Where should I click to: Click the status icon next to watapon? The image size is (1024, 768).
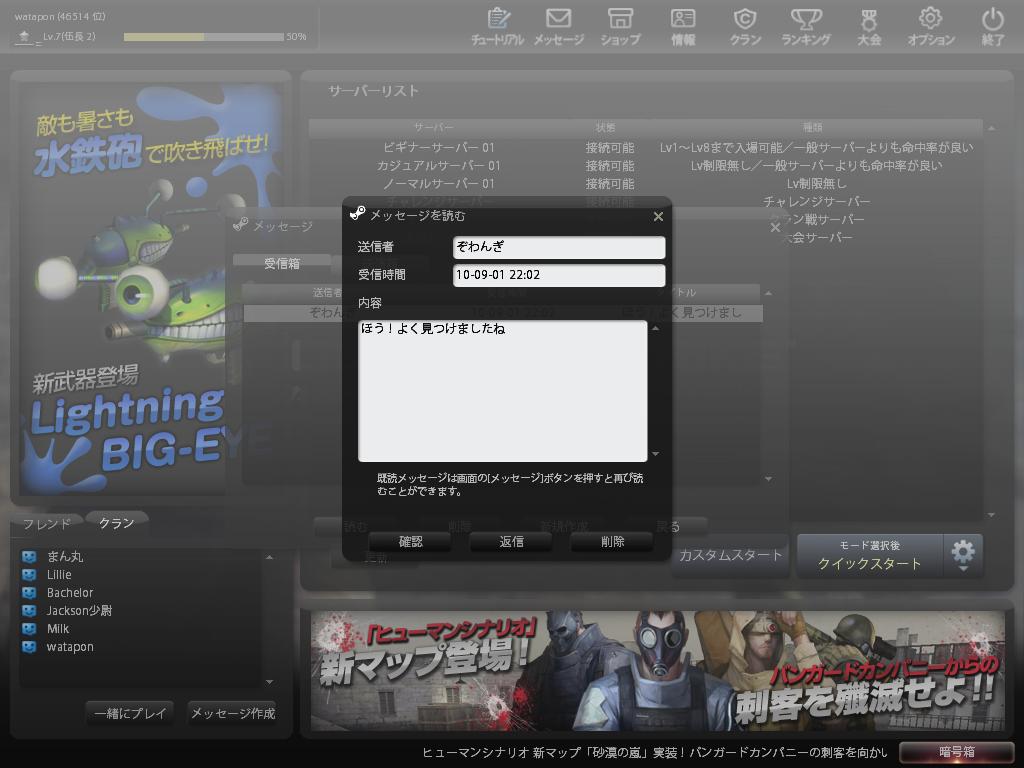(x=29, y=647)
